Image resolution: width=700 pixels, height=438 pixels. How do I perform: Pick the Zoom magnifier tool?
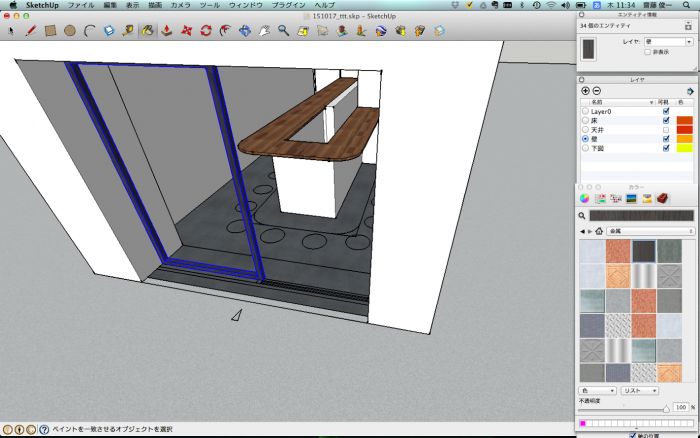pos(284,31)
